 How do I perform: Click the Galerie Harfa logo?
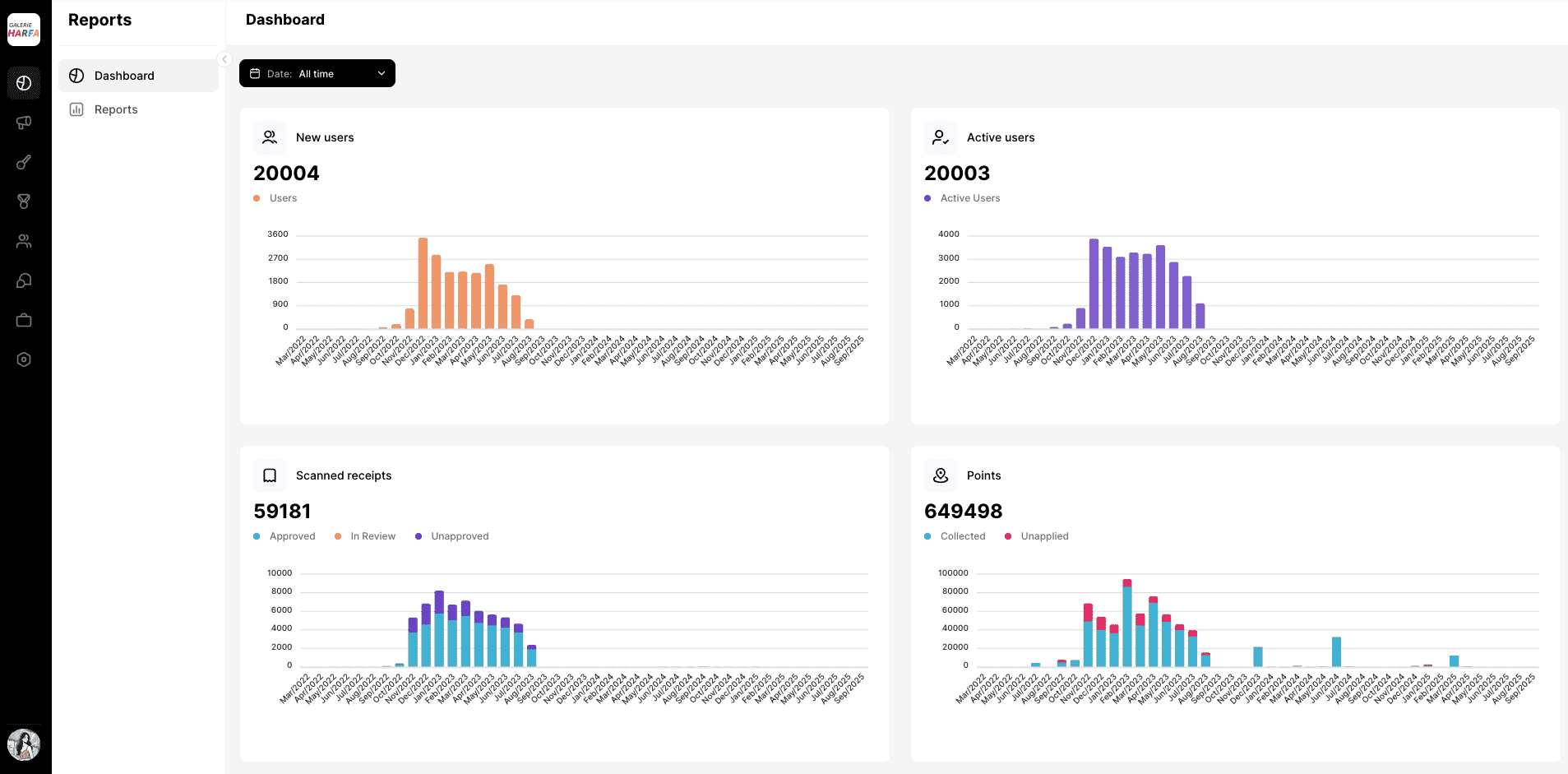click(x=24, y=30)
